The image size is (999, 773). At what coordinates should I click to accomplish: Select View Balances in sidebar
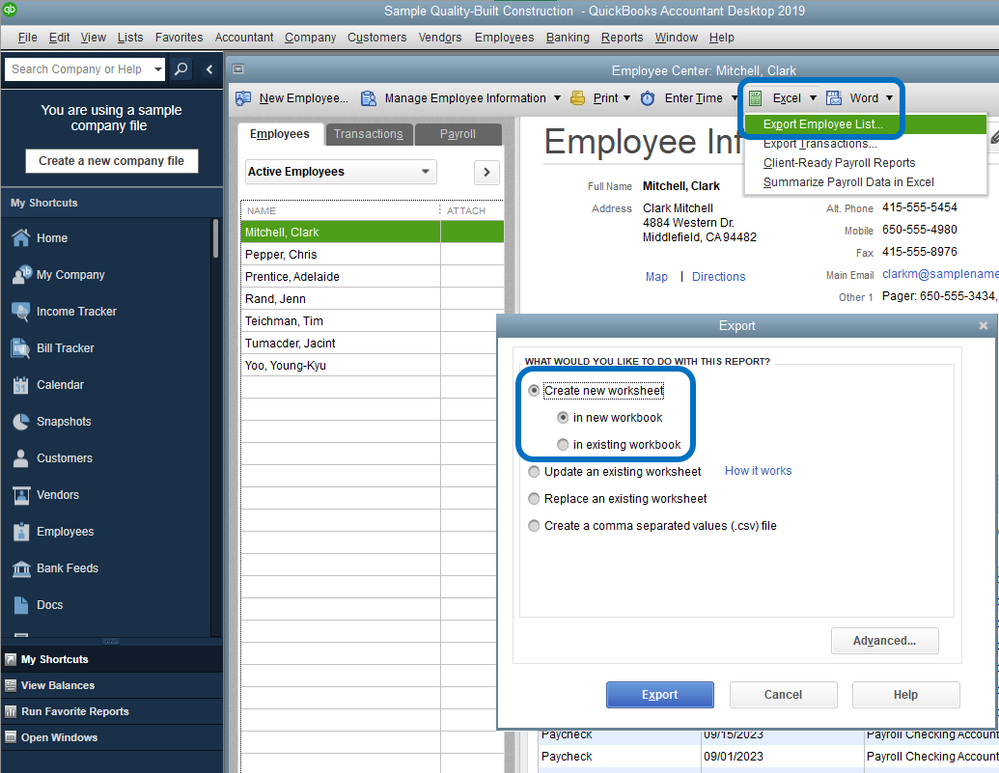coord(112,686)
